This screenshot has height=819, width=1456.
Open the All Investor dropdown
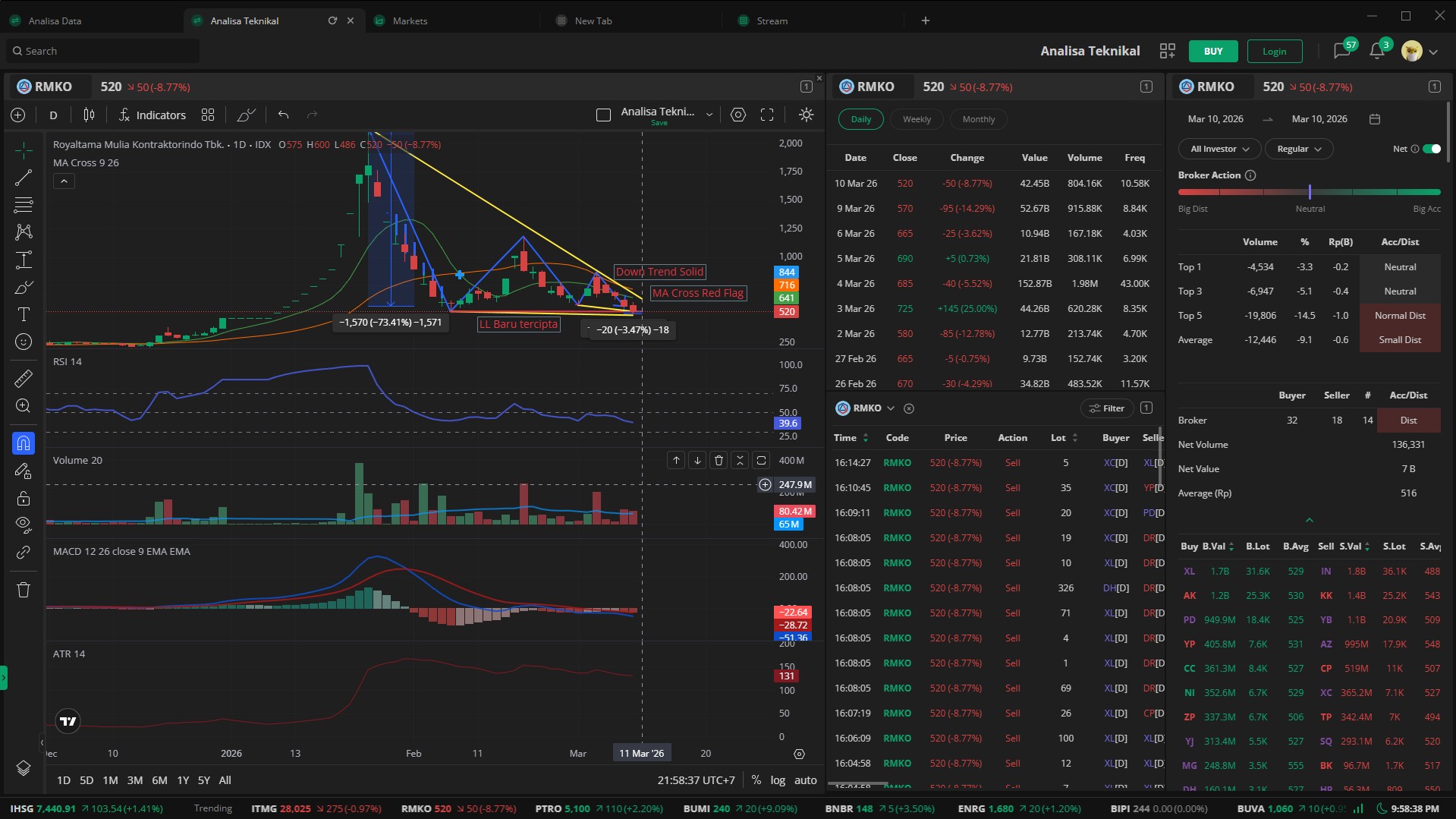[1219, 149]
